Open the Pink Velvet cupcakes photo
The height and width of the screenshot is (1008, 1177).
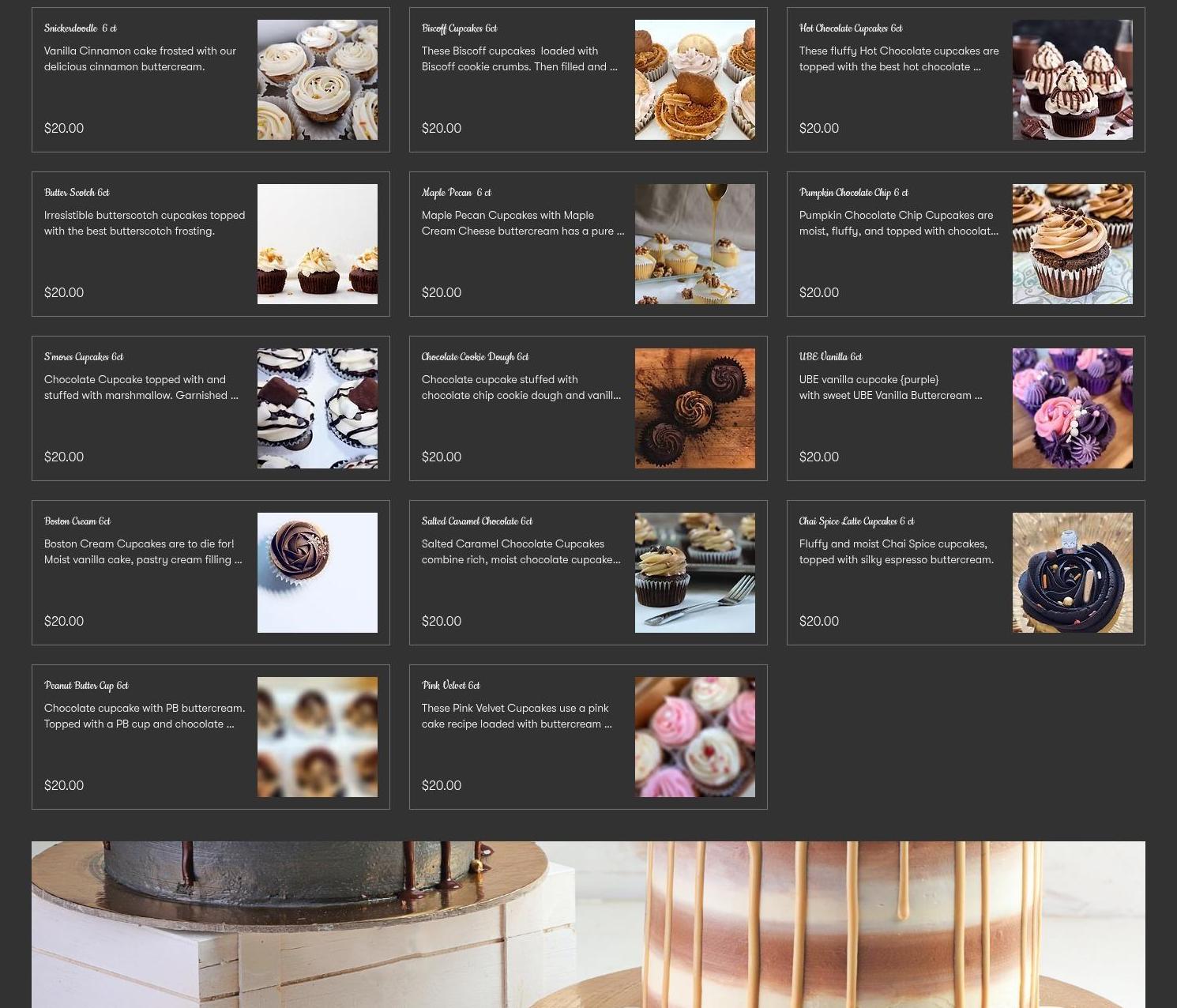click(695, 737)
